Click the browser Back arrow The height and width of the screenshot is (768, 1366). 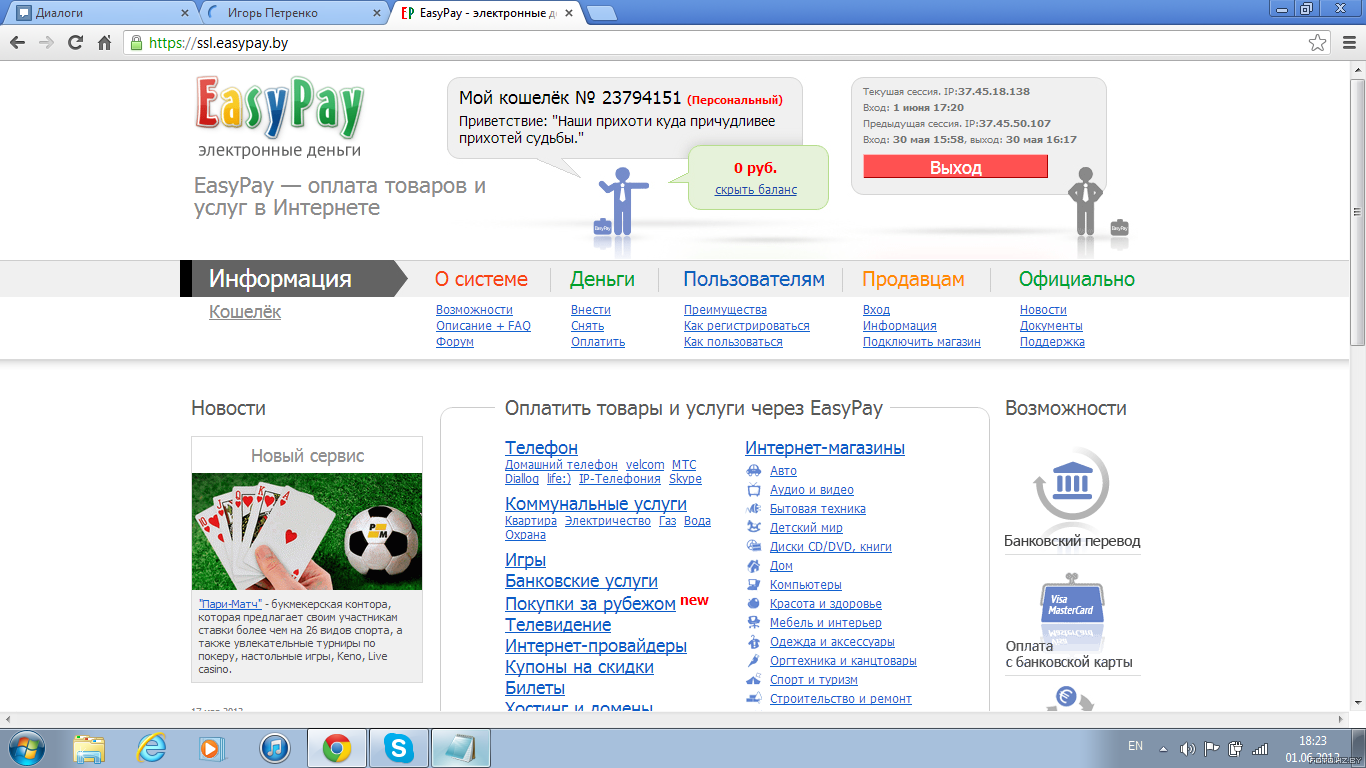click(x=17, y=43)
